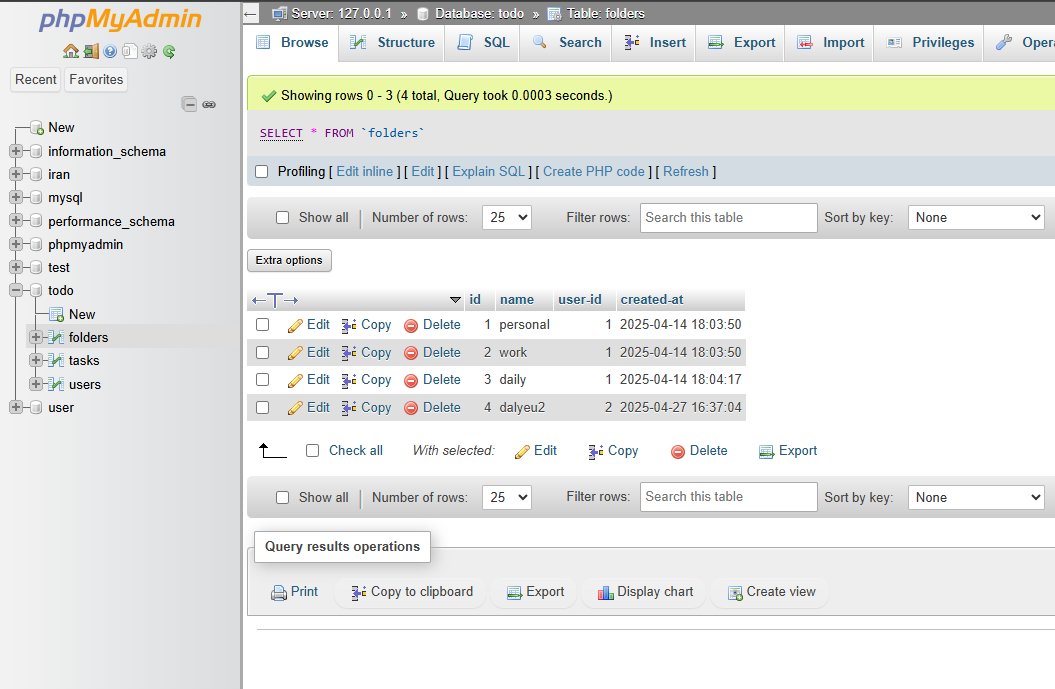Click the log out door icon
Image resolution: width=1055 pixels, height=689 pixels.
coord(91,51)
